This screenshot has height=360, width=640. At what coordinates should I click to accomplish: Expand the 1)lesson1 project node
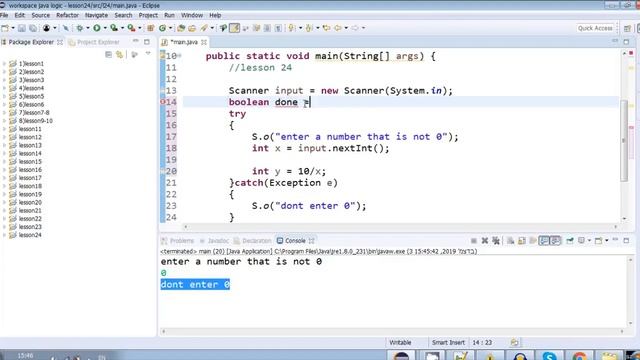(4, 64)
